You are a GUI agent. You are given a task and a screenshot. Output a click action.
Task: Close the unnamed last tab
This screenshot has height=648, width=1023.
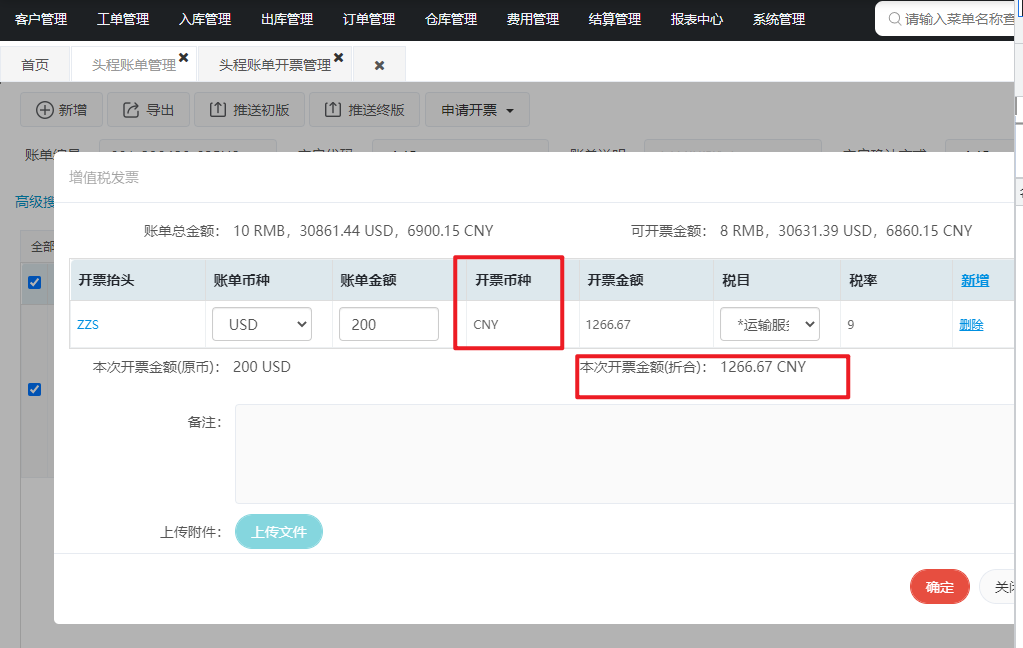coord(379,65)
